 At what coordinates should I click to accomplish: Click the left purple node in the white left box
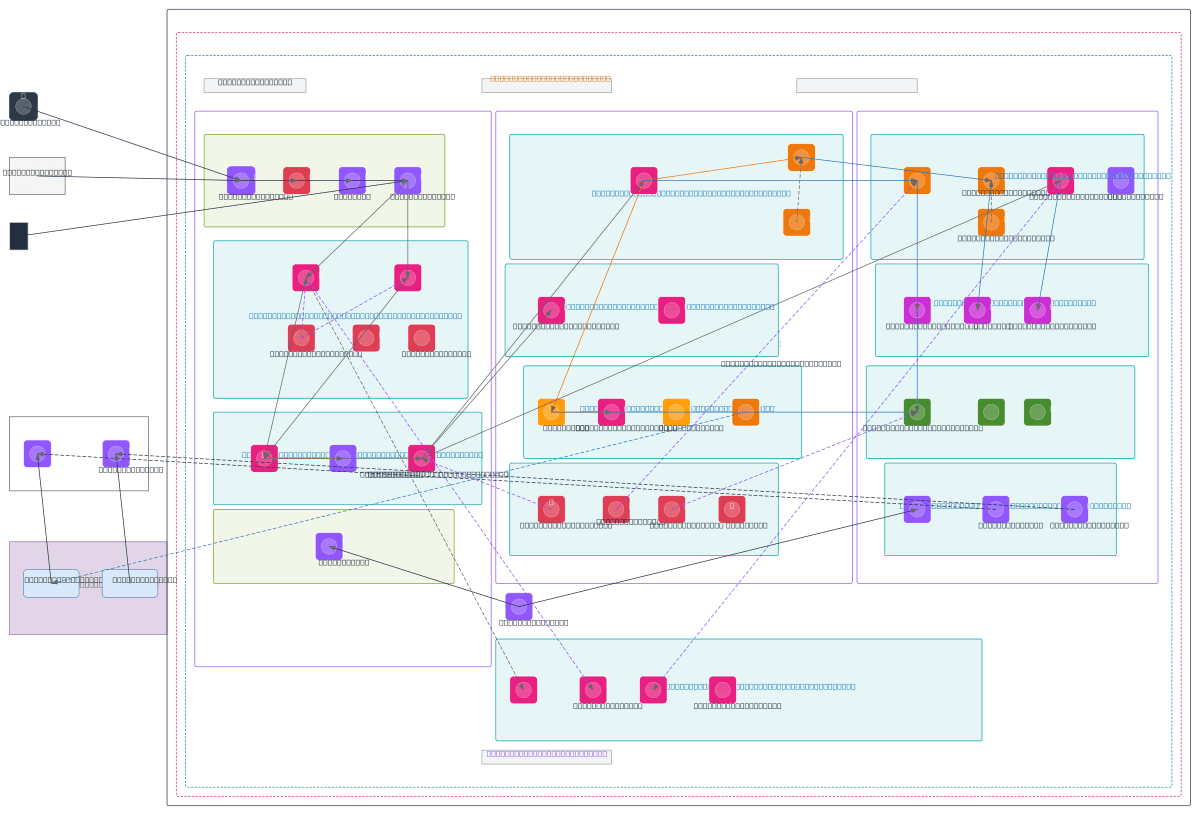(x=37, y=454)
